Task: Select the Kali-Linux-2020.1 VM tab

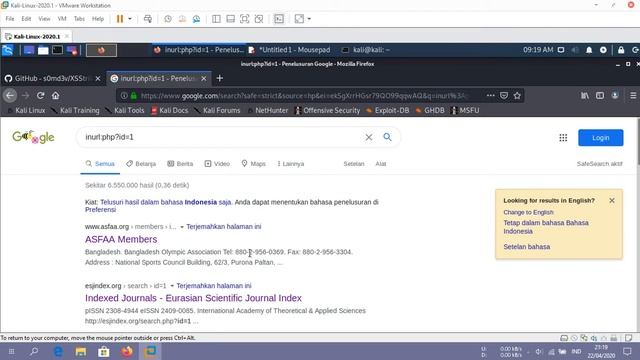Action: coord(36,36)
